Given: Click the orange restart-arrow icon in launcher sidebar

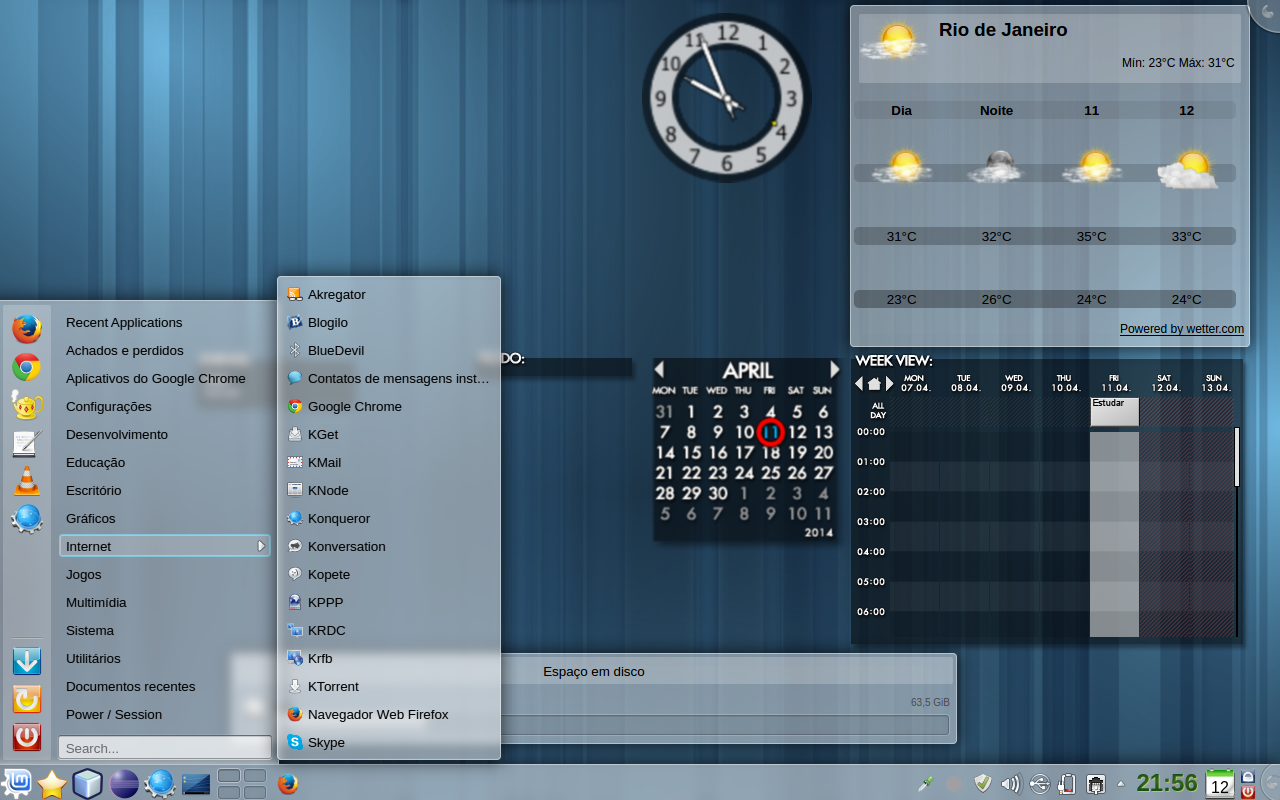Looking at the screenshot, I should (27, 699).
